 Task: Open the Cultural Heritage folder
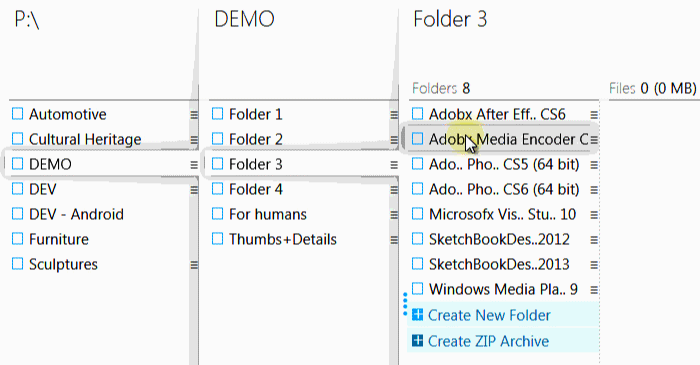point(85,139)
